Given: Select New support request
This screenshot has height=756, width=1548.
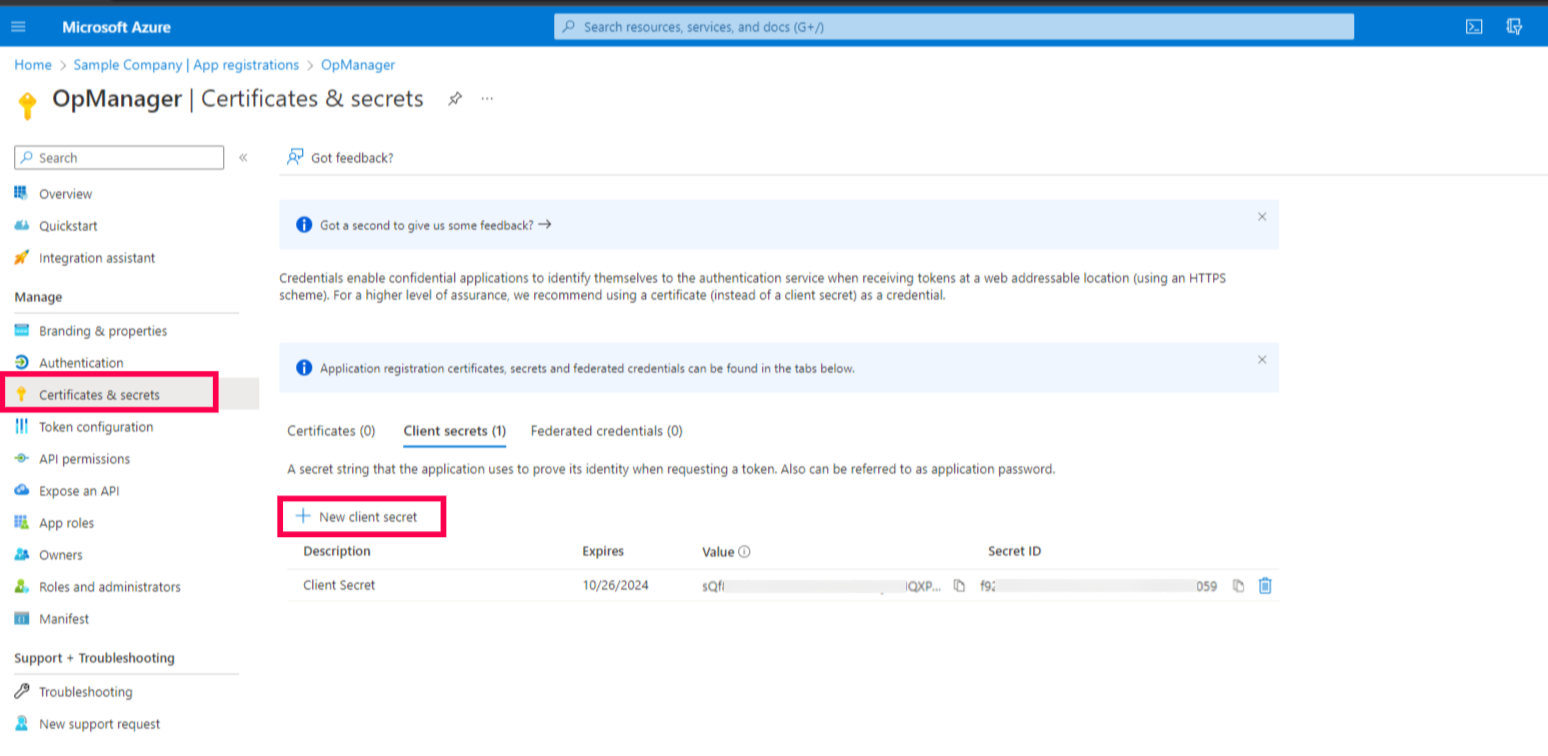Looking at the screenshot, I should pyautogui.click(x=99, y=724).
